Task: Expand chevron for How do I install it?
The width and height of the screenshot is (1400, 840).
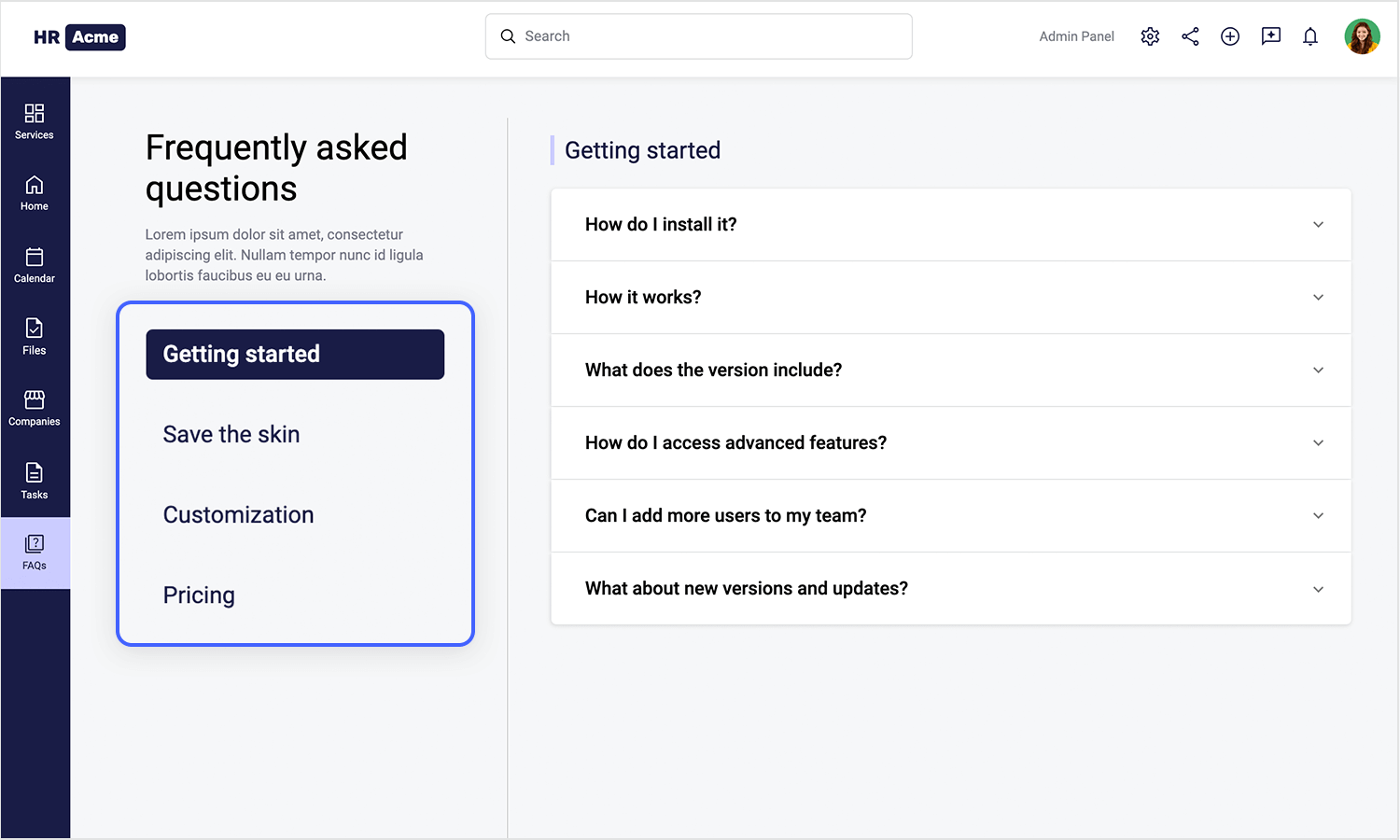Action: 1318,225
